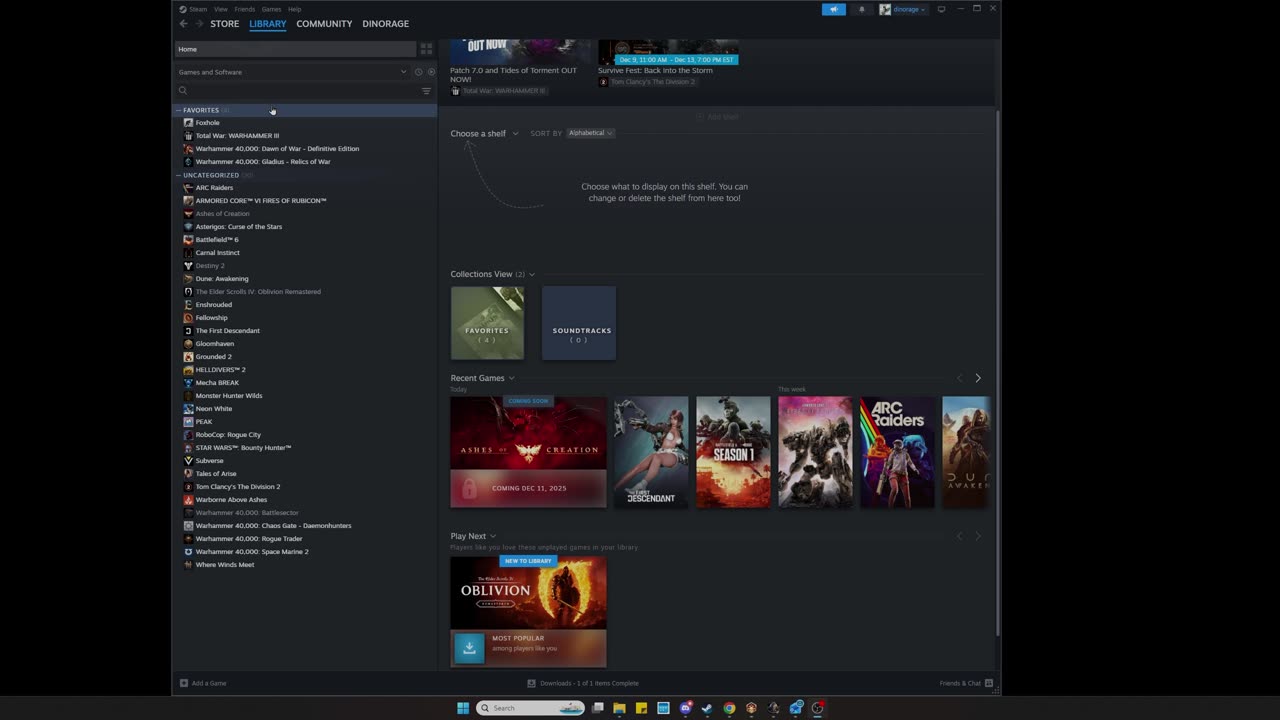
Task: Open the Games and Software dropdown
Action: tap(292, 72)
